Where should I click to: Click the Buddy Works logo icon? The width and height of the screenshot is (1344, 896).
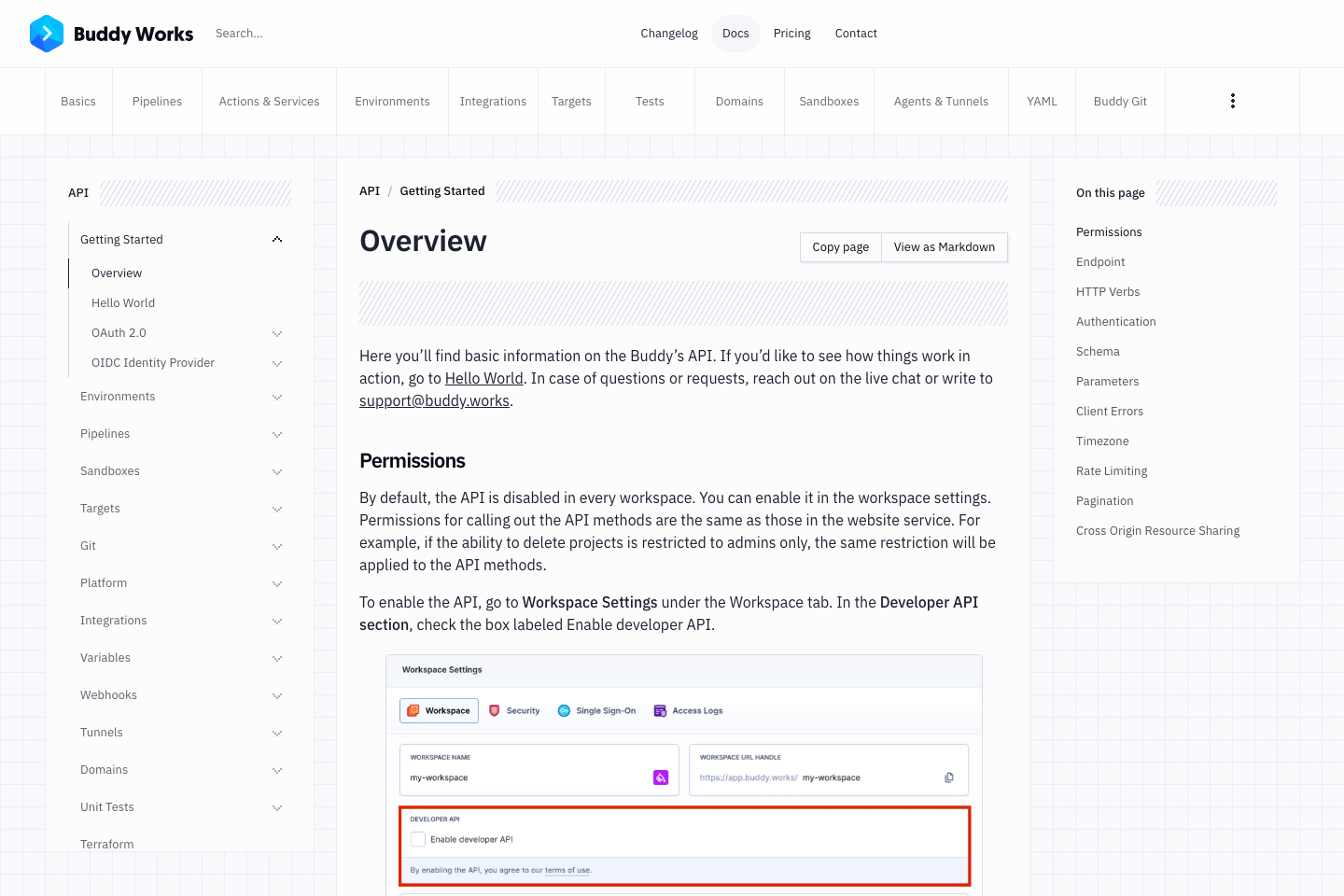pos(46,34)
